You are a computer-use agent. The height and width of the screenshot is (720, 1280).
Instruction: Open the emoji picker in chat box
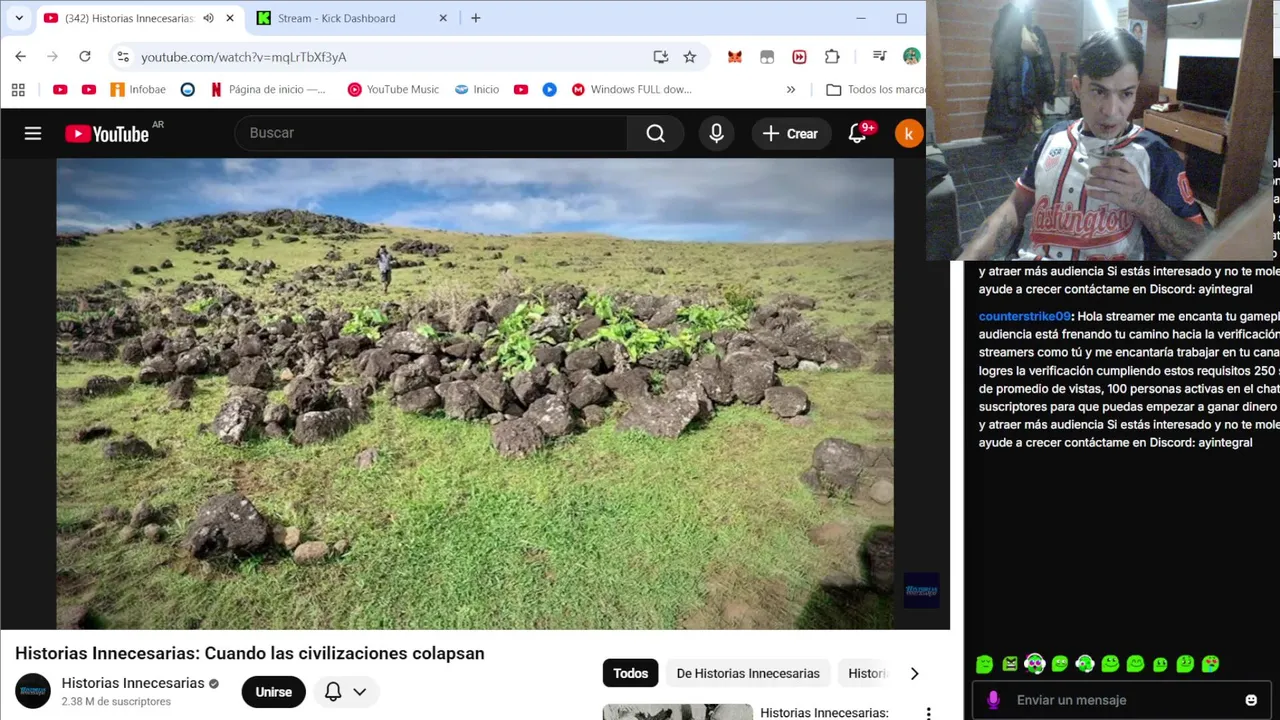pos(1251,700)
